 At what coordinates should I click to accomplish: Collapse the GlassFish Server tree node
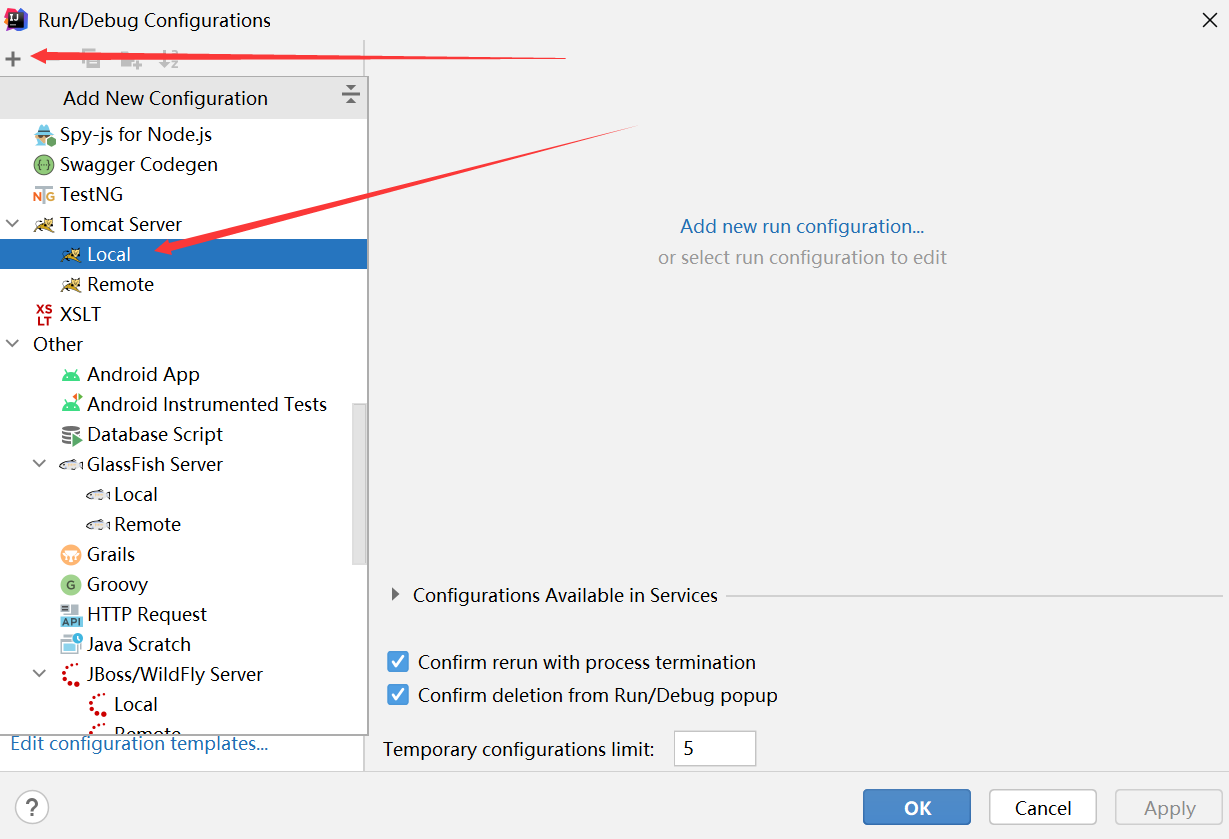(40, 464)
